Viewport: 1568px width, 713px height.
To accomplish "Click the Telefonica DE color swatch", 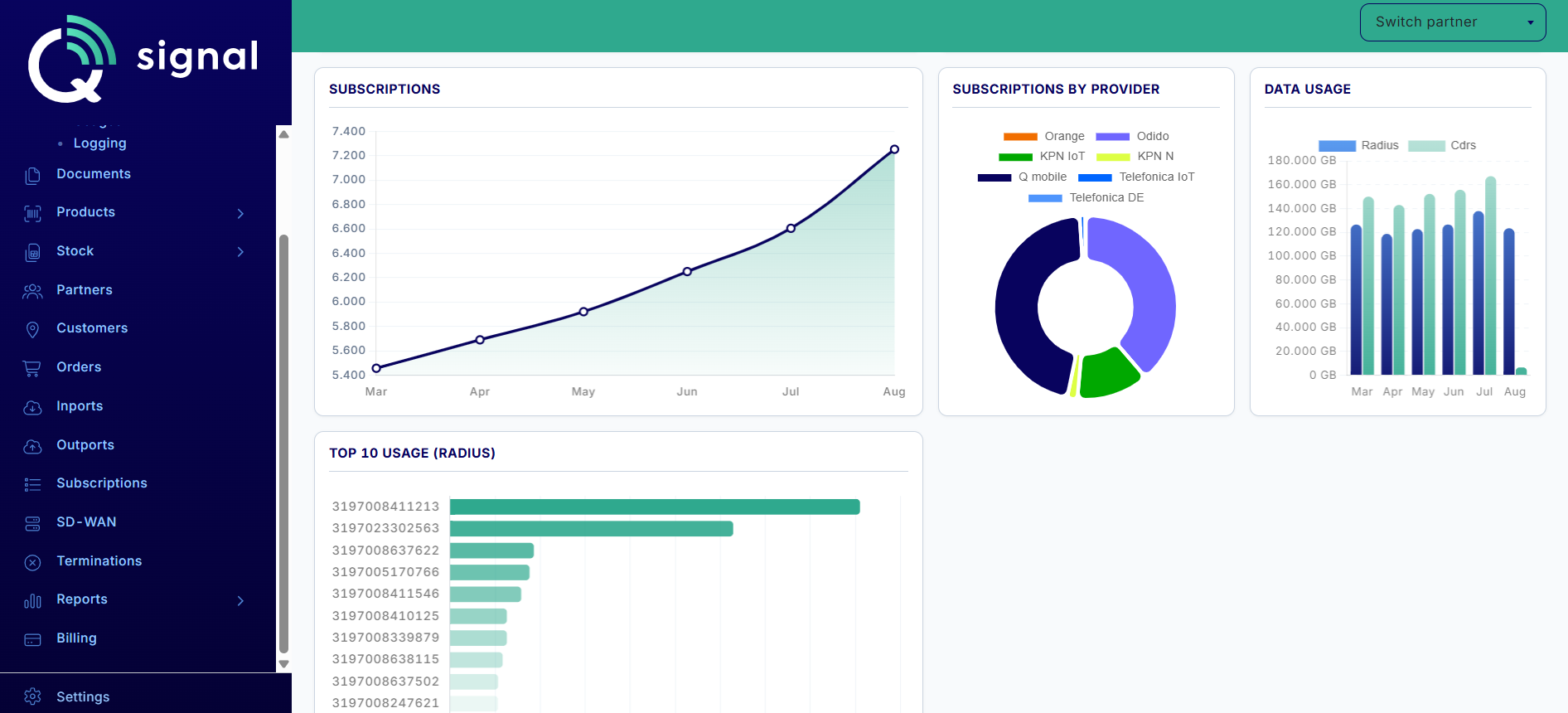I will (1045, 198).
